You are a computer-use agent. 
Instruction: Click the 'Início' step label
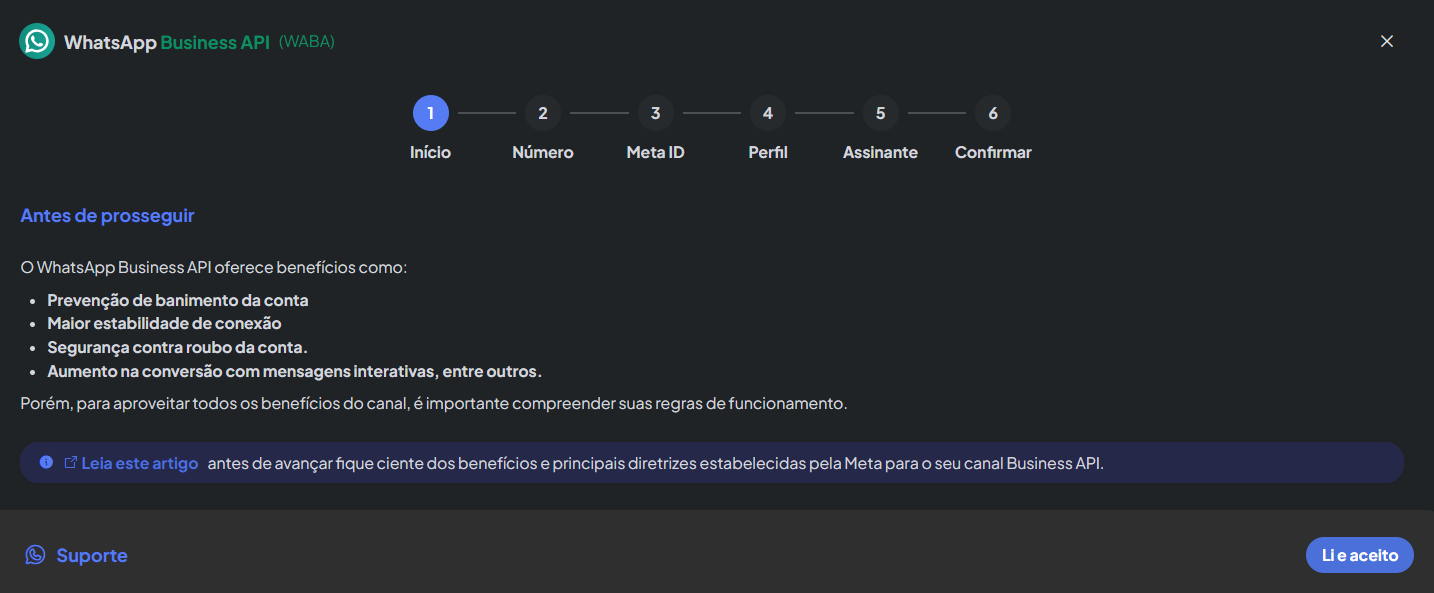[430, 153]
